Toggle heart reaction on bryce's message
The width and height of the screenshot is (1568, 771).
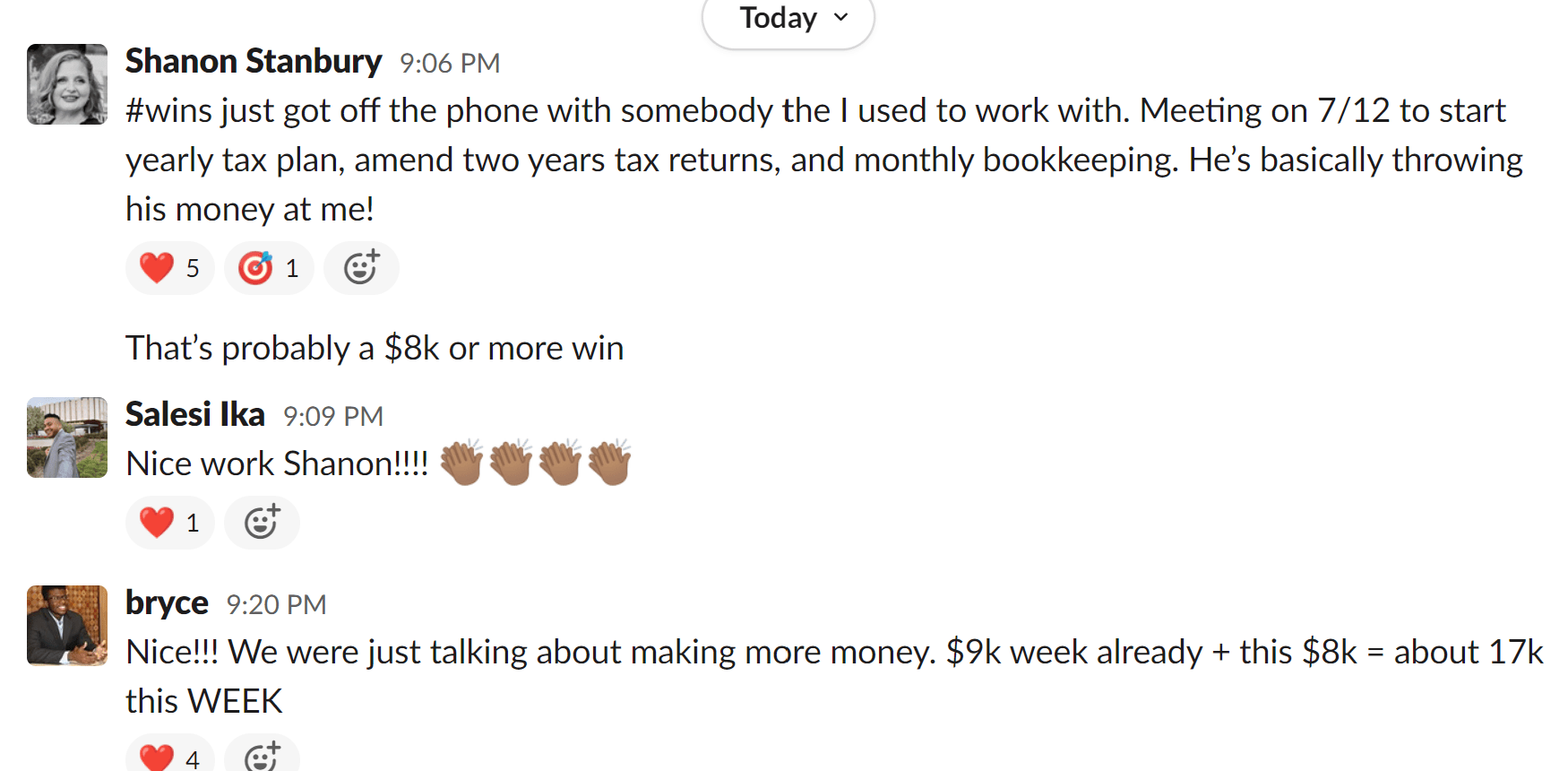170,758
